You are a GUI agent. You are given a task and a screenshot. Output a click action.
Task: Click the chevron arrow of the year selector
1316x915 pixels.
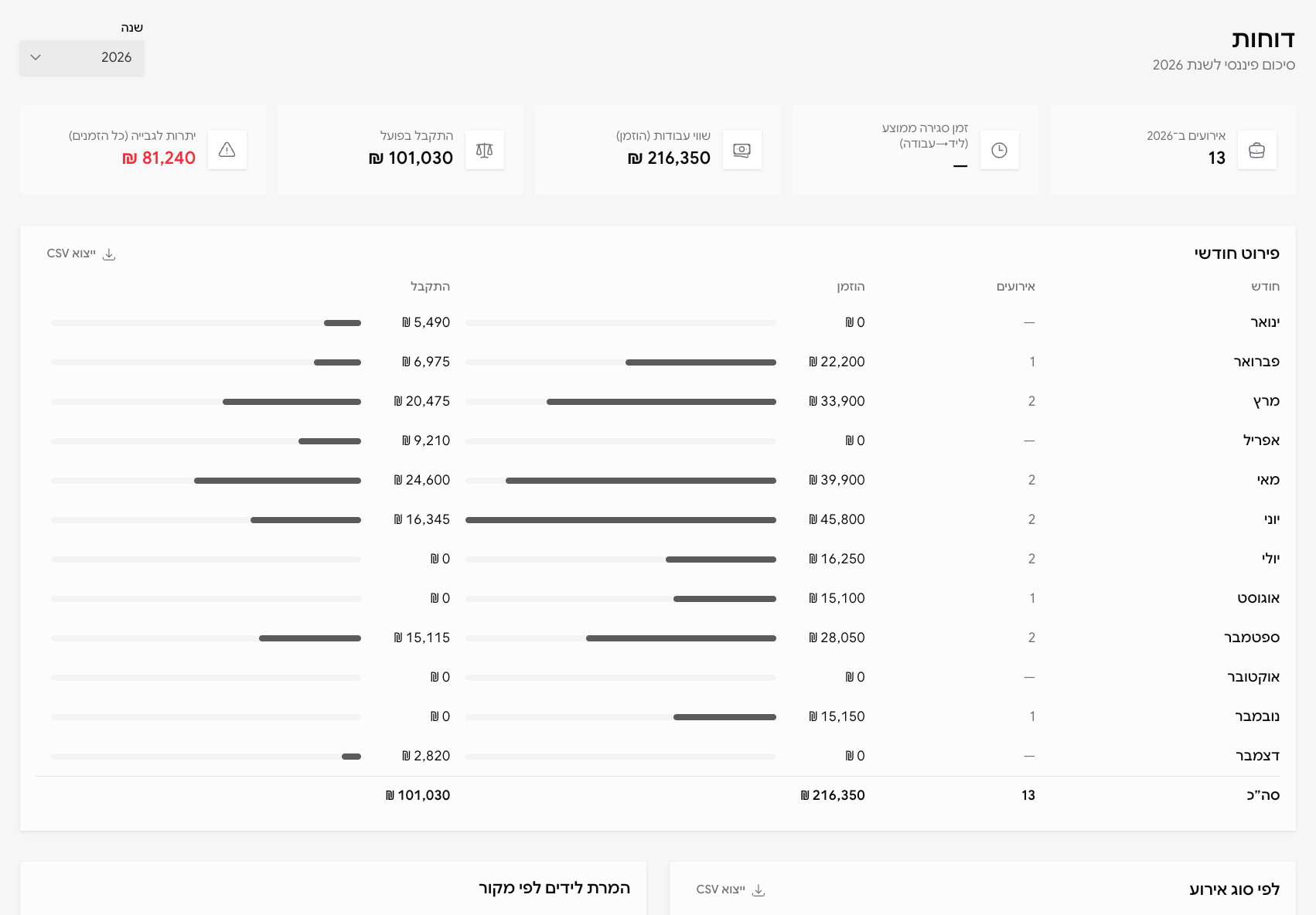[36, 57]
